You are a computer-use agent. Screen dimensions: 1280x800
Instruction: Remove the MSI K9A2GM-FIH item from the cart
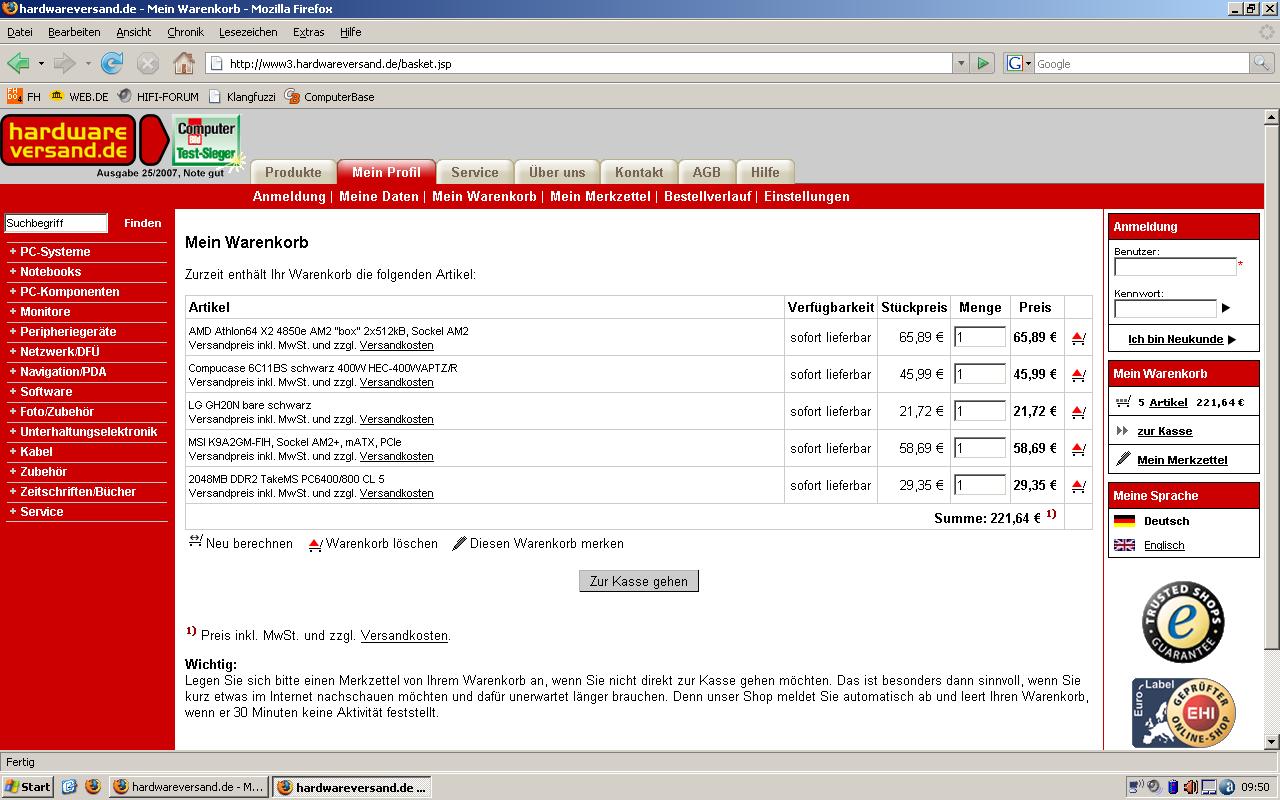click(x=1078, y=449)
